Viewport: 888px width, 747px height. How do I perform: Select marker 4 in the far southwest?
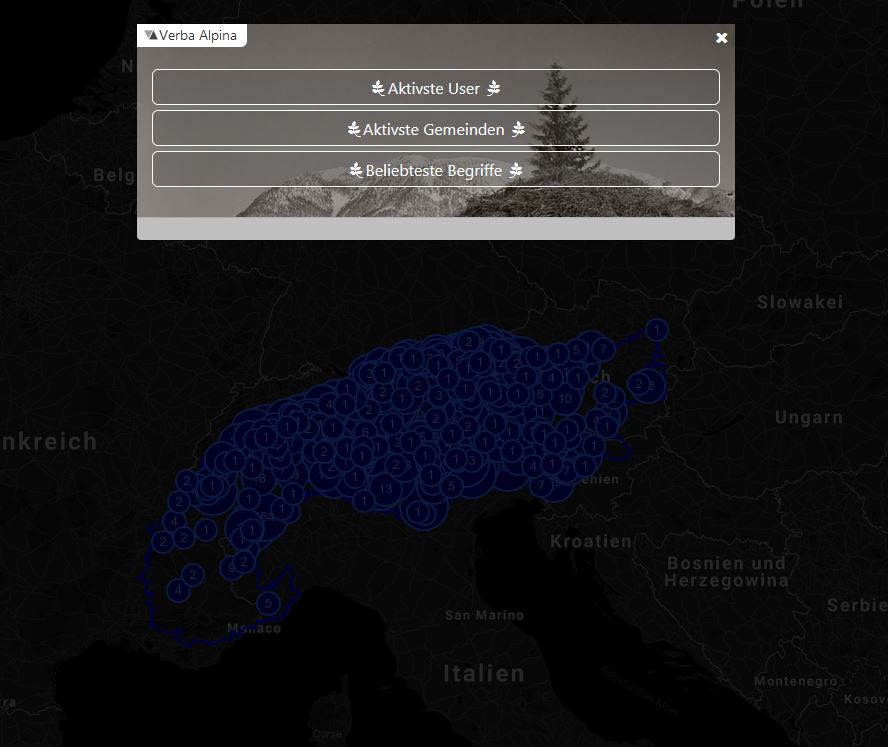179,590
